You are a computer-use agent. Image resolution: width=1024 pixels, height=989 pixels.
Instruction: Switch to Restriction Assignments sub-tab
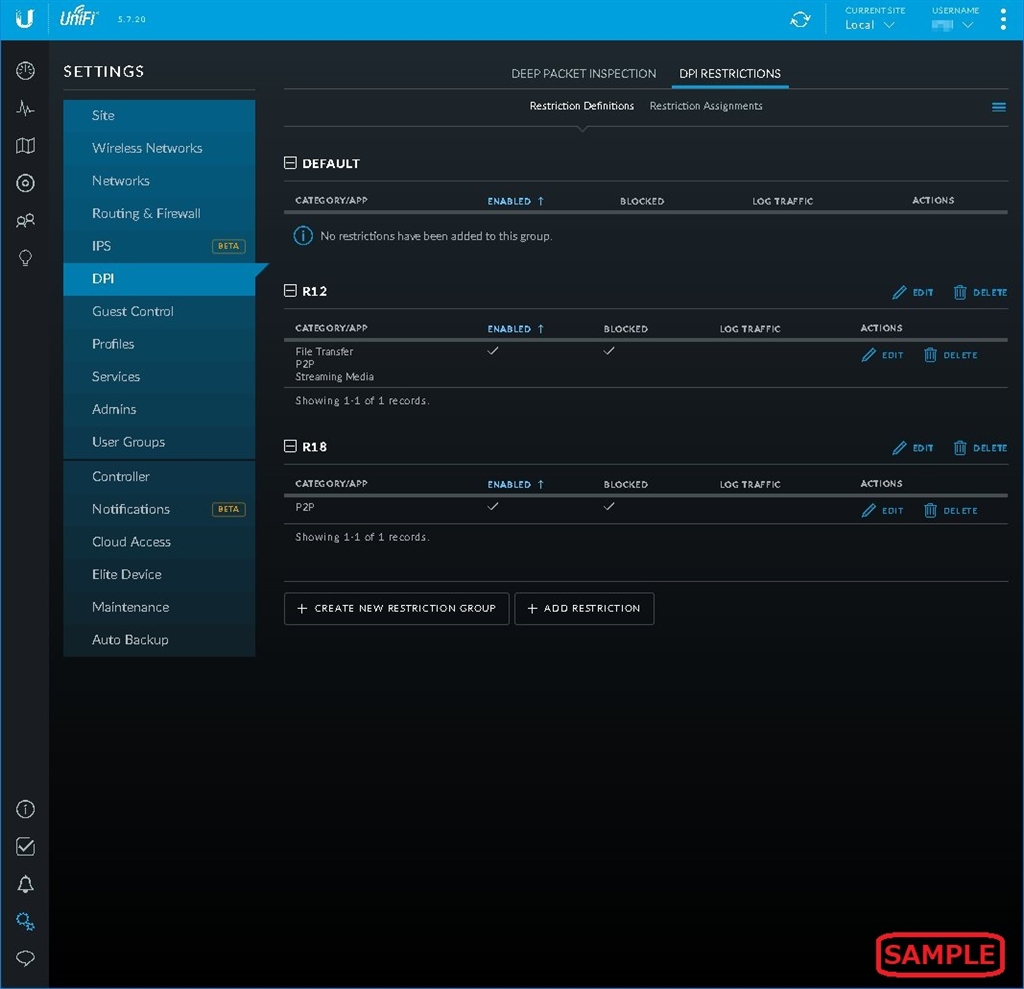705,106
